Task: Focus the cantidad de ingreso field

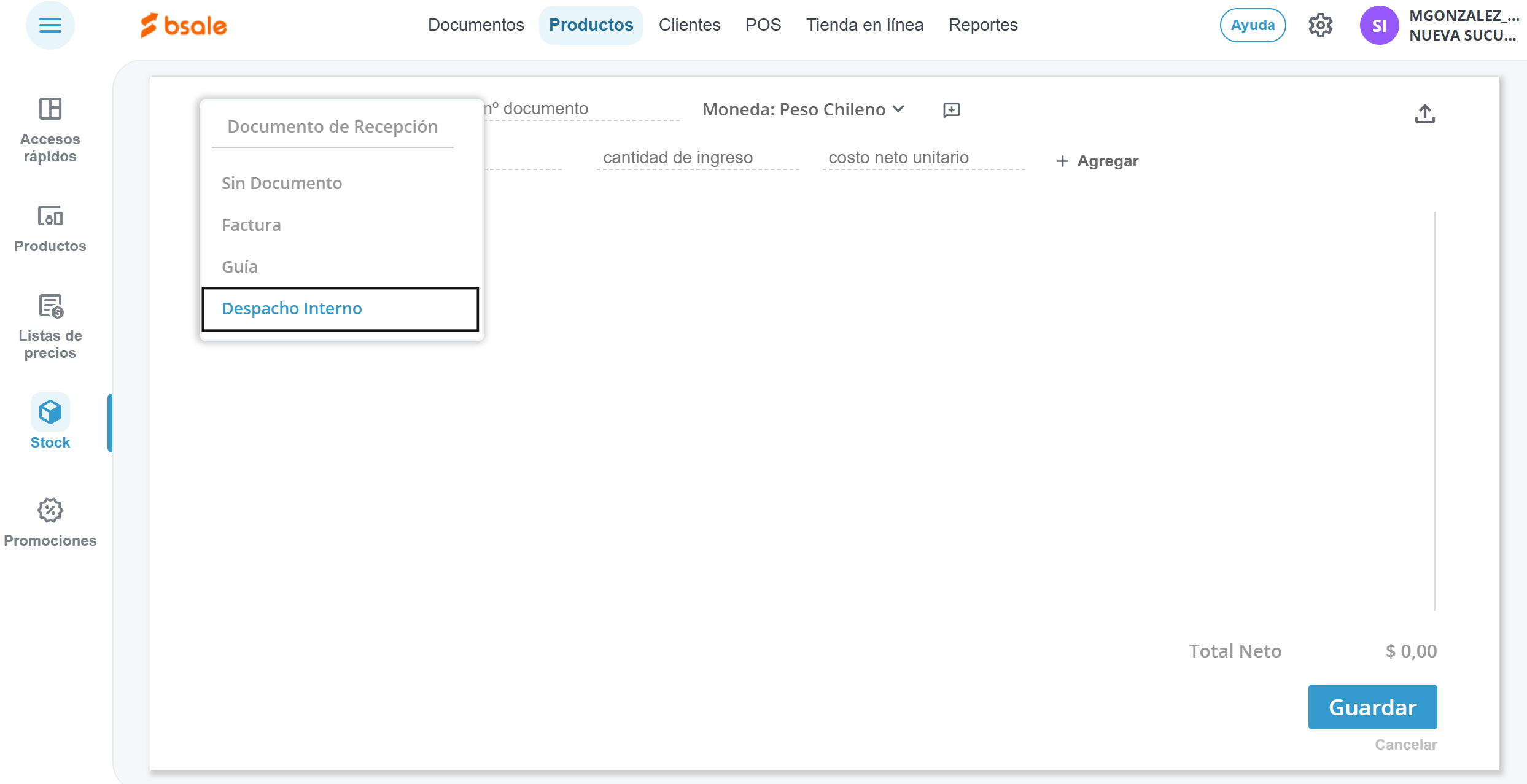Action: click(697, 158)
